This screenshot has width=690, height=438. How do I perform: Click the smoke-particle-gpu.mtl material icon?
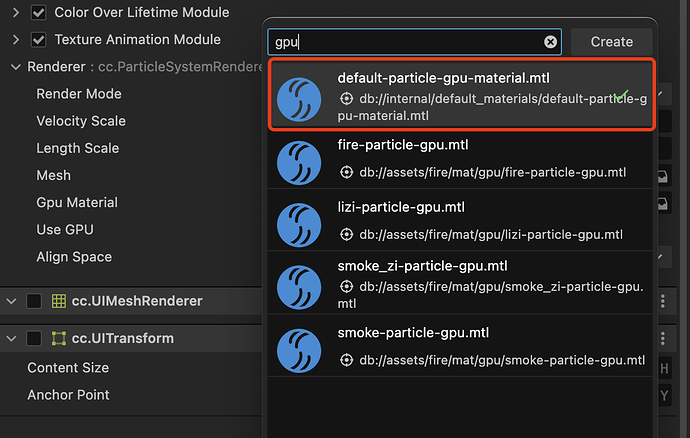[x=304, y=349]
